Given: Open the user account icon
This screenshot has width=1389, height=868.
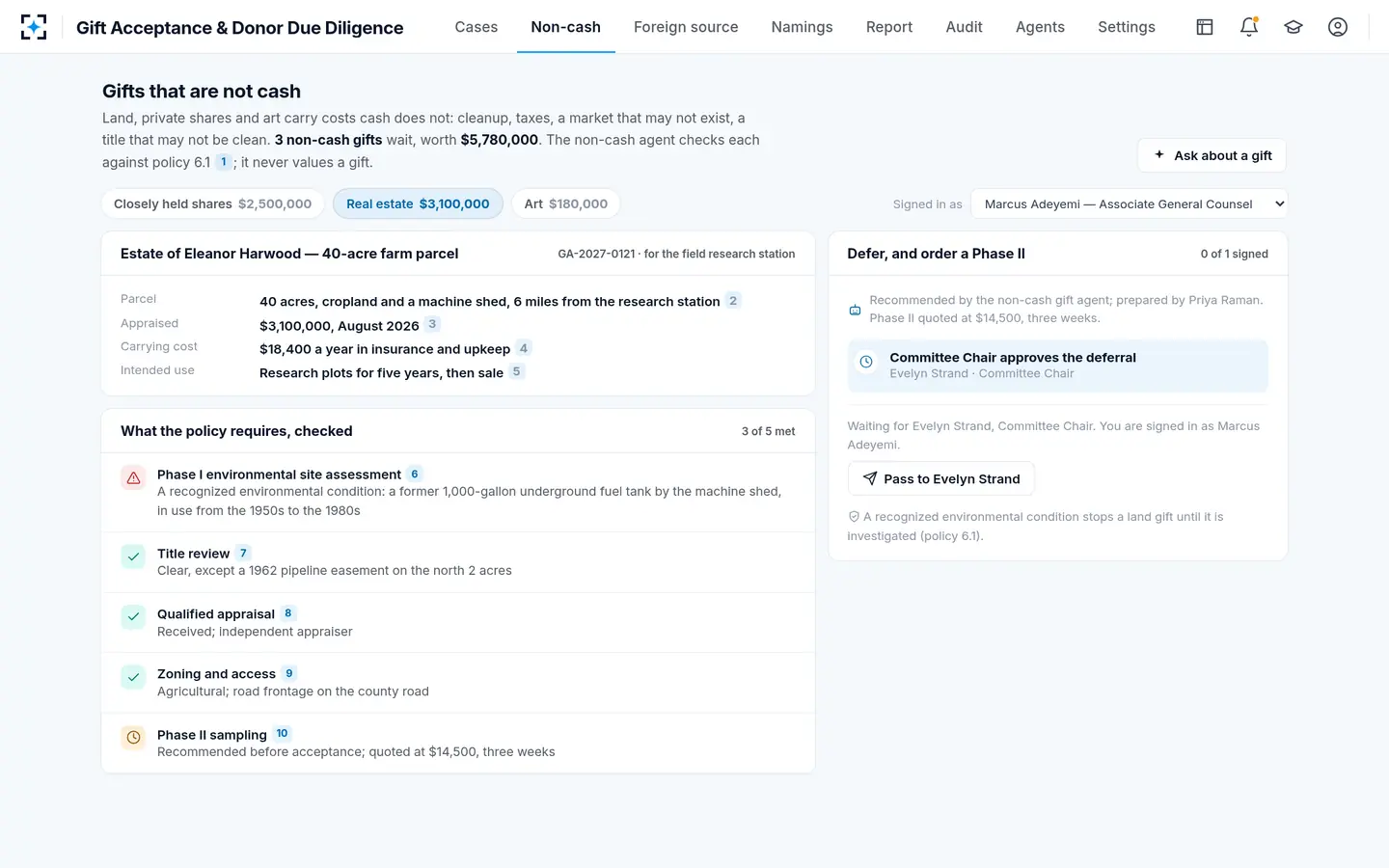Looking at the screenshot, I should [x=1338, y=27].
